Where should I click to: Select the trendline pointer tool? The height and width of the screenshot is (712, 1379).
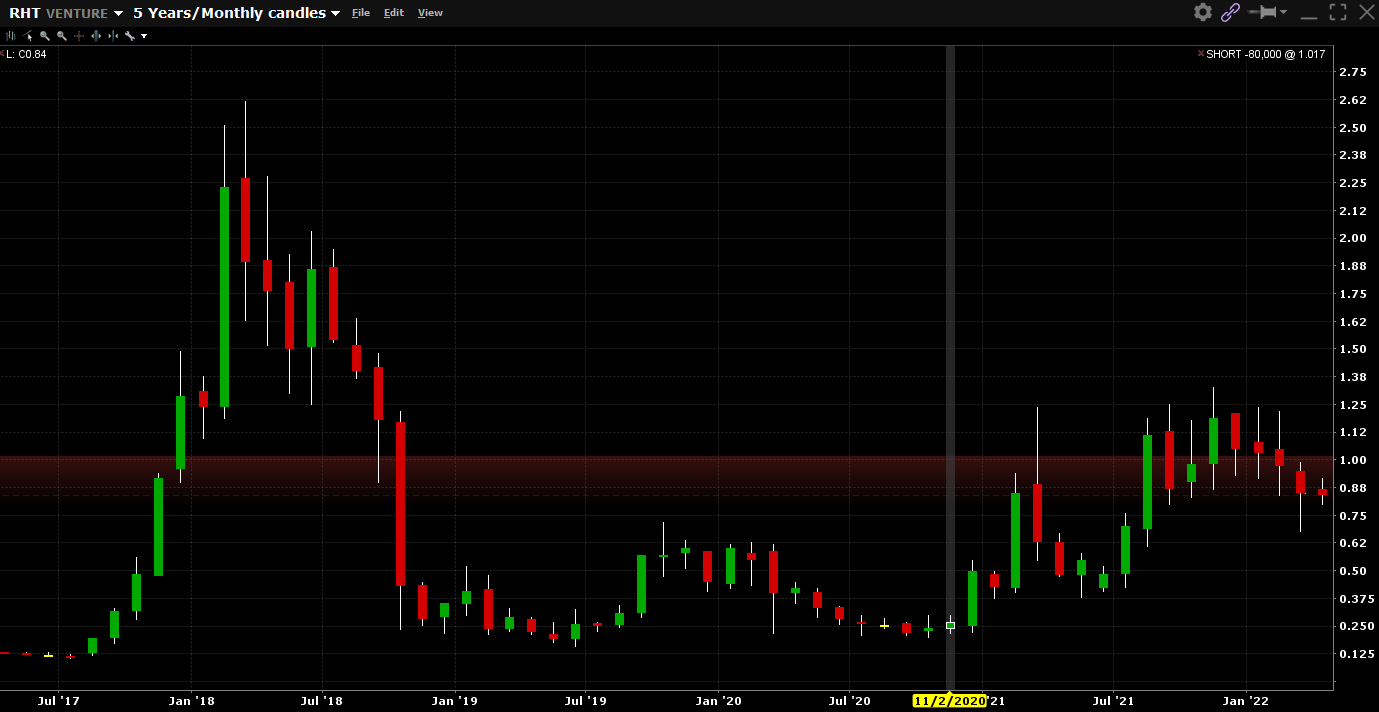tap(27, 36)
